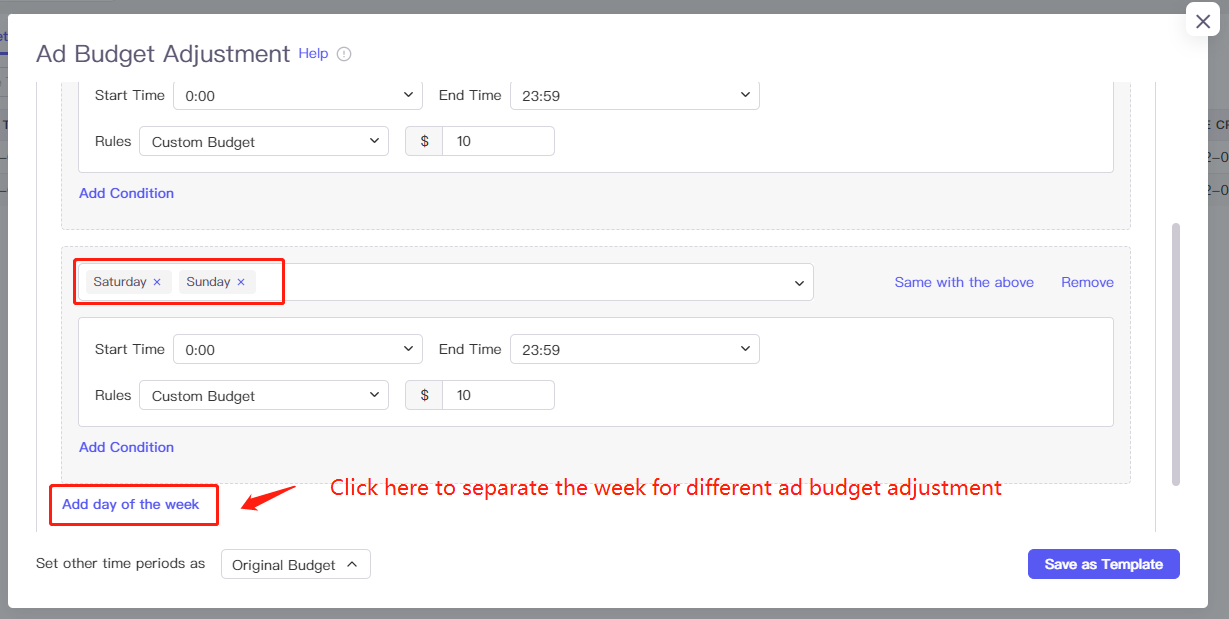This screenshot has height=619, width=1229.
Task: Click the second Add Condition link
Action: [126, 447]
